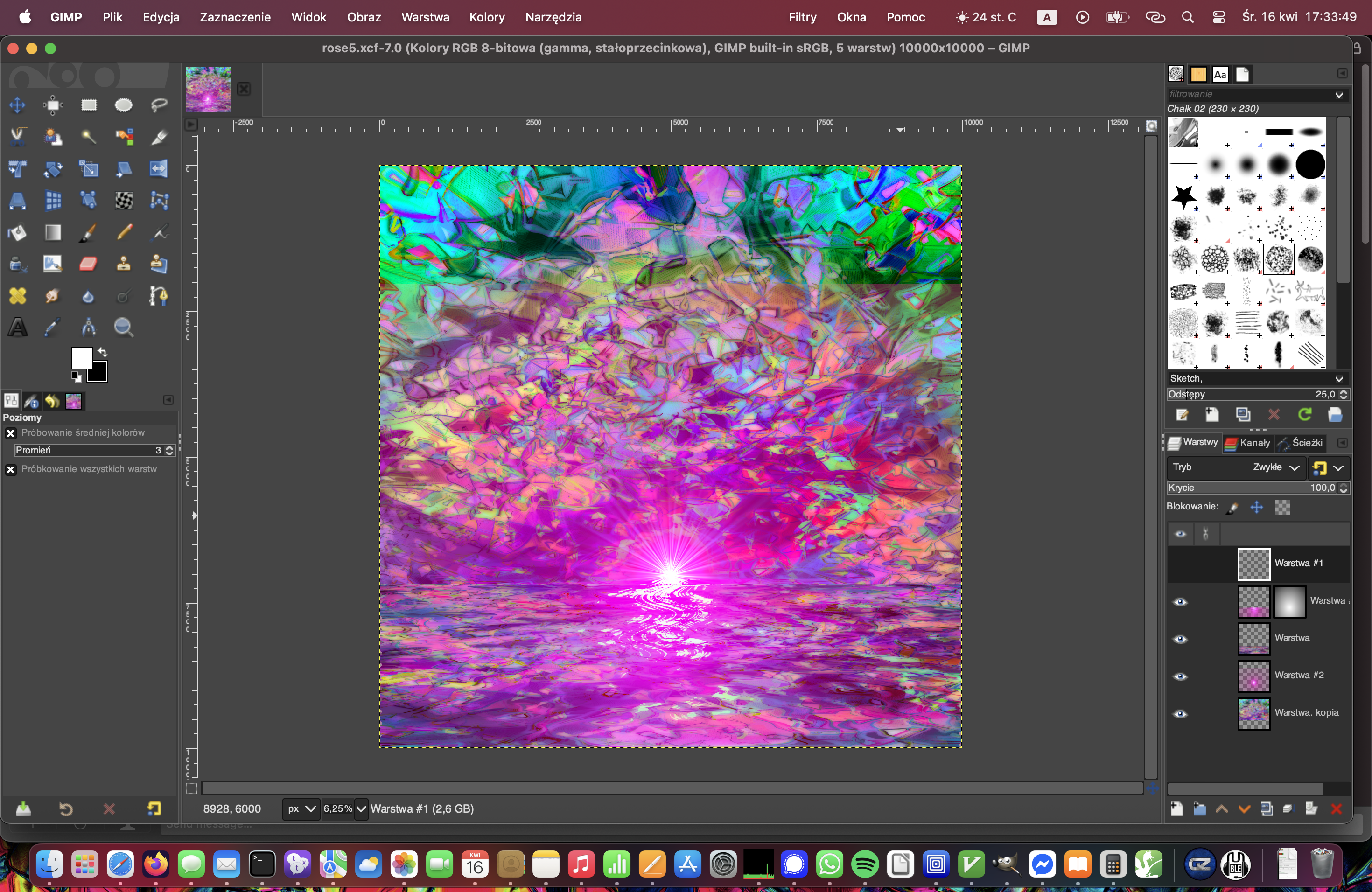Toggle Próbkowanie wszystkich warstw checkbox
Viewport: 1372px width, 892px height.
(x=11, y=469)
